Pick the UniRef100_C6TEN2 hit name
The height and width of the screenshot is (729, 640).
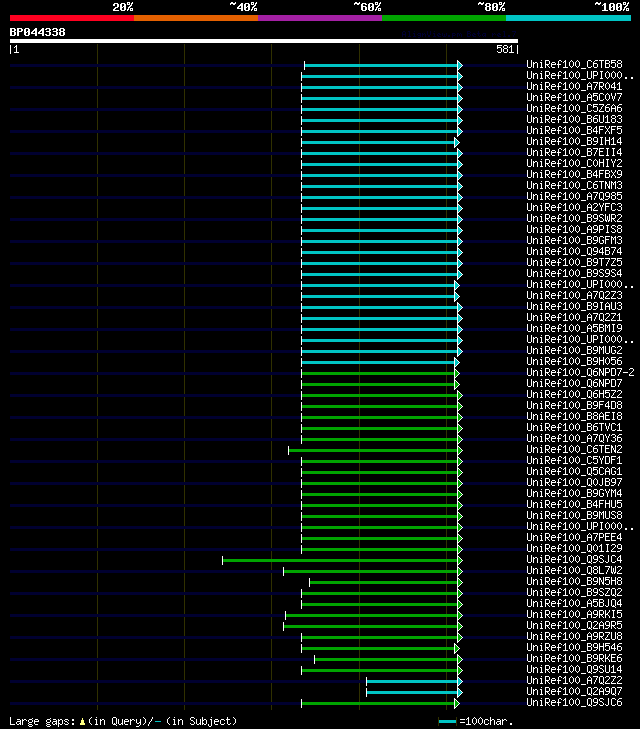(574, 450)
